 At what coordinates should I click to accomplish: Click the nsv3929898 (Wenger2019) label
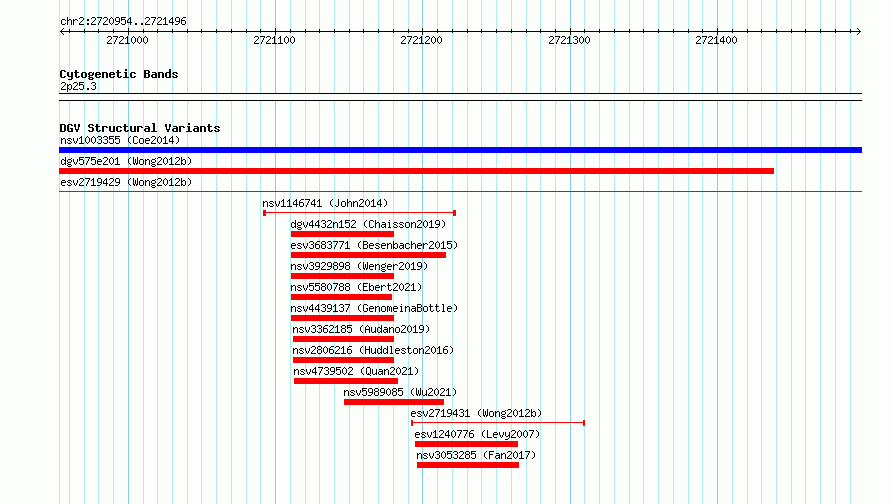coord(359,266)
